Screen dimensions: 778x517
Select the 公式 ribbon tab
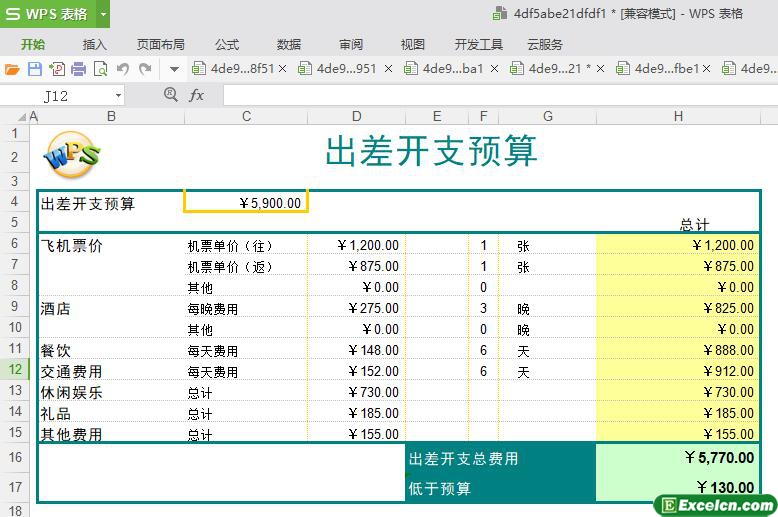point(227,44)
